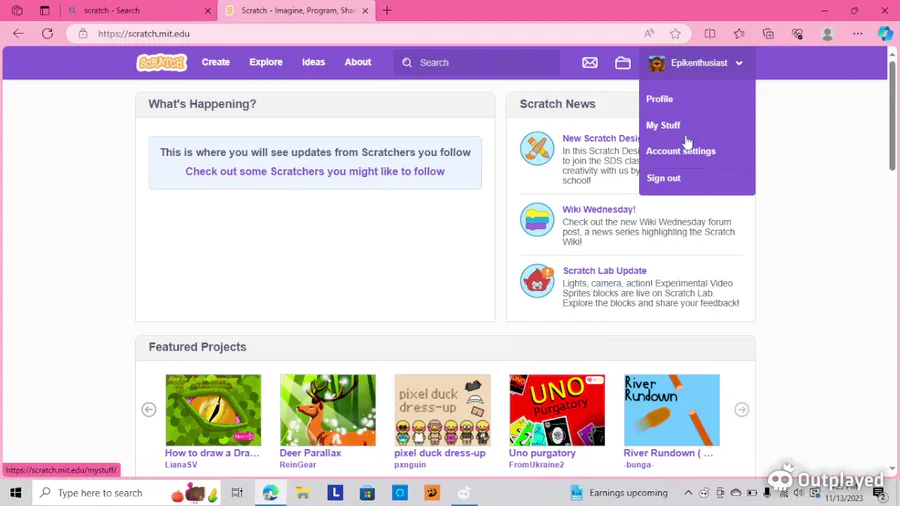The image size is (900, 506).
Task: Open Windows Start menu
Action: (15, 493)
